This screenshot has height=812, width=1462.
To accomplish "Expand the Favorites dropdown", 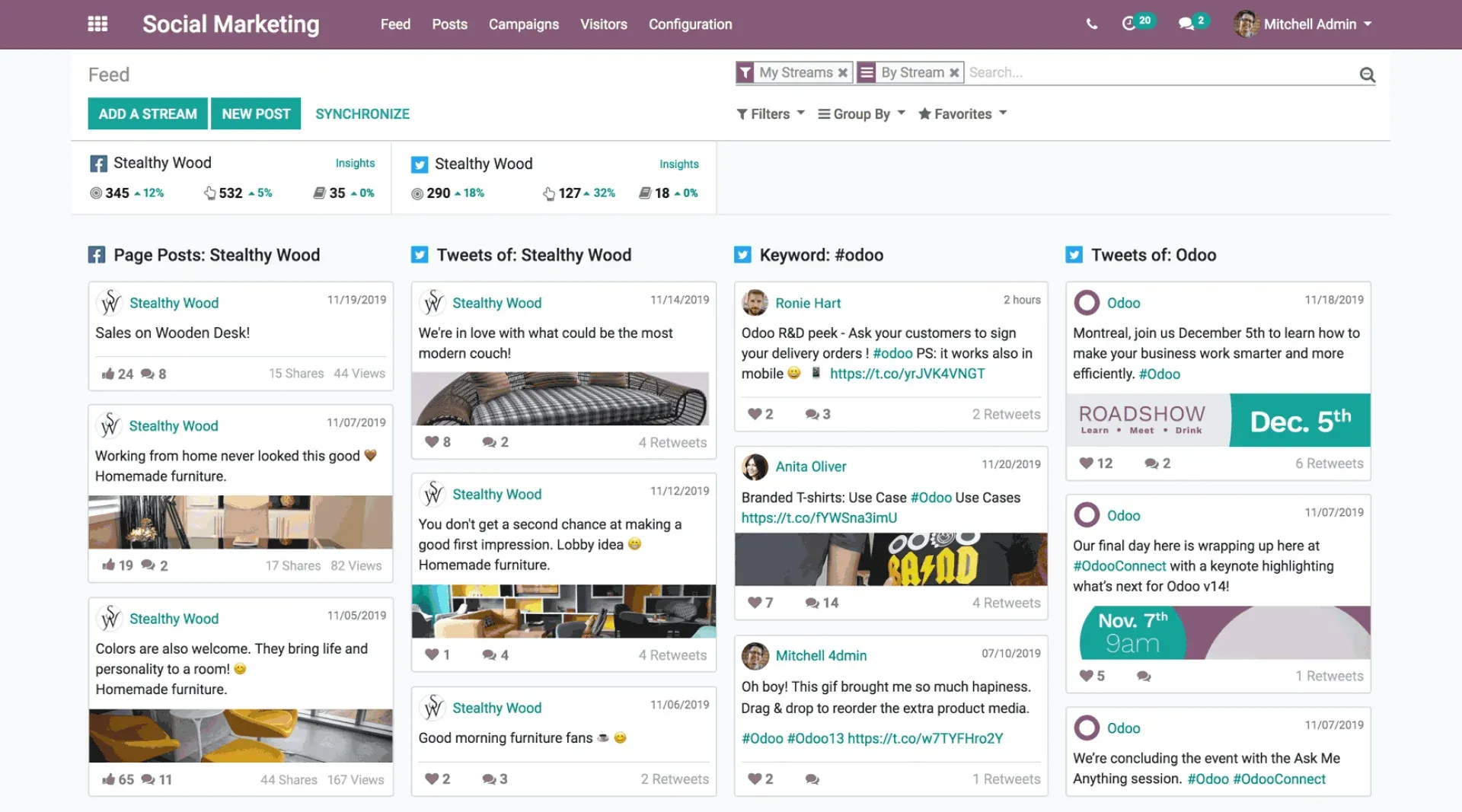I will tap(962, 114).
